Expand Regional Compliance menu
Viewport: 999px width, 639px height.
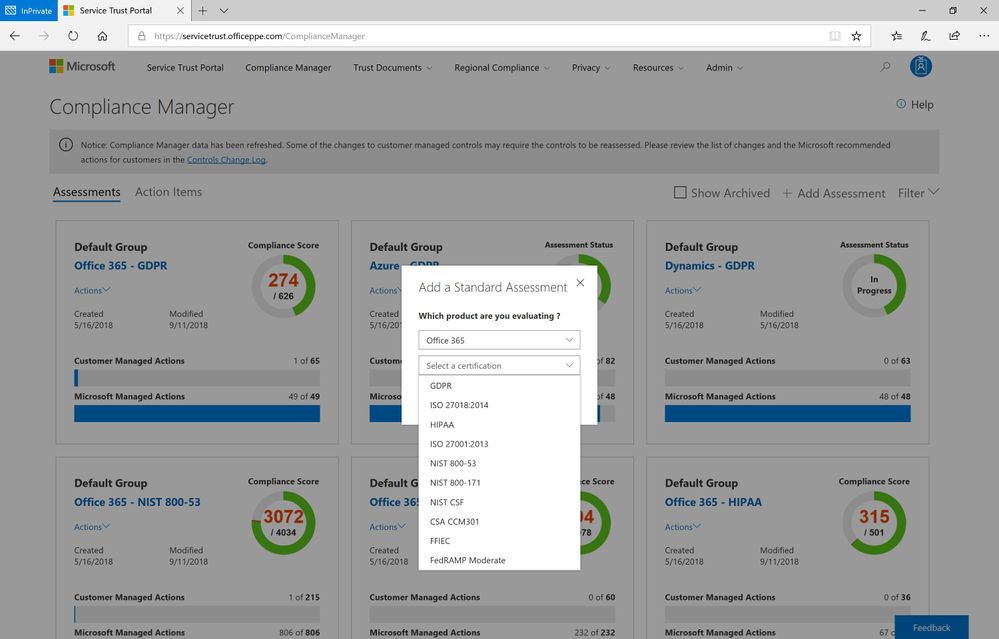pos(502,68)
